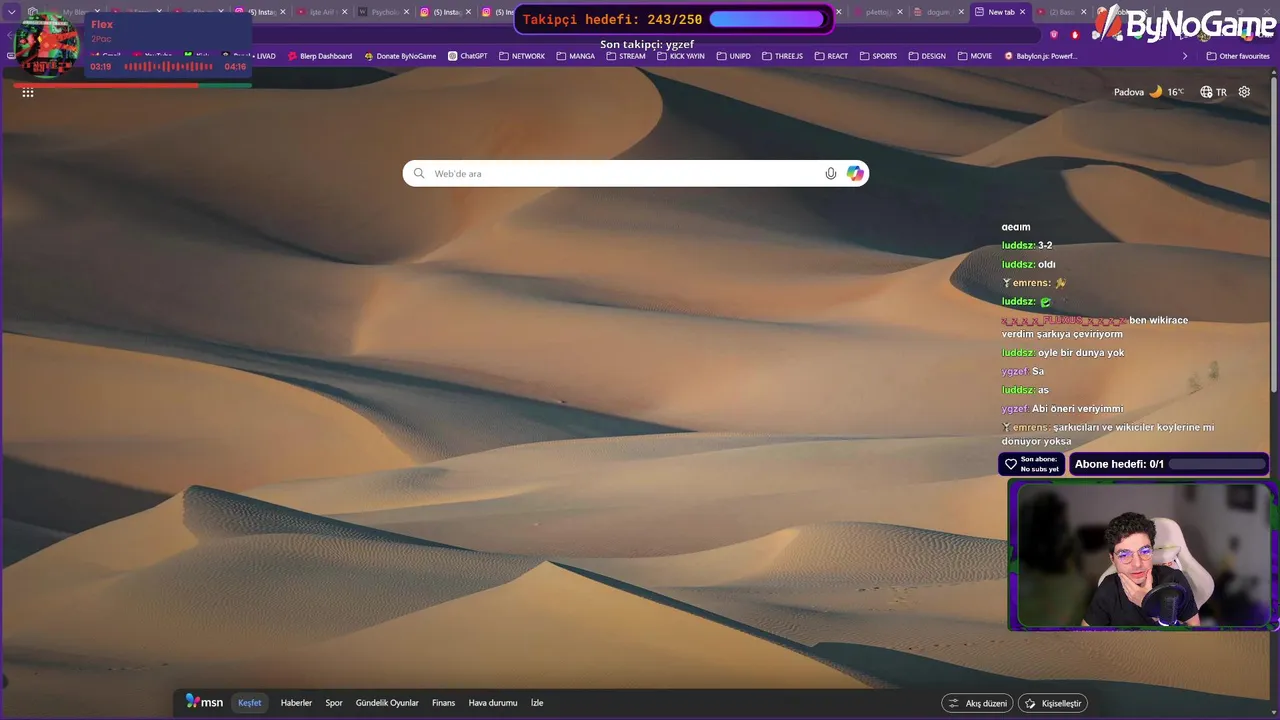Viewport: 1280px width, 720px height.
Task: Open the İzle section
Action: pyautogui.click(x=537, y=703)
